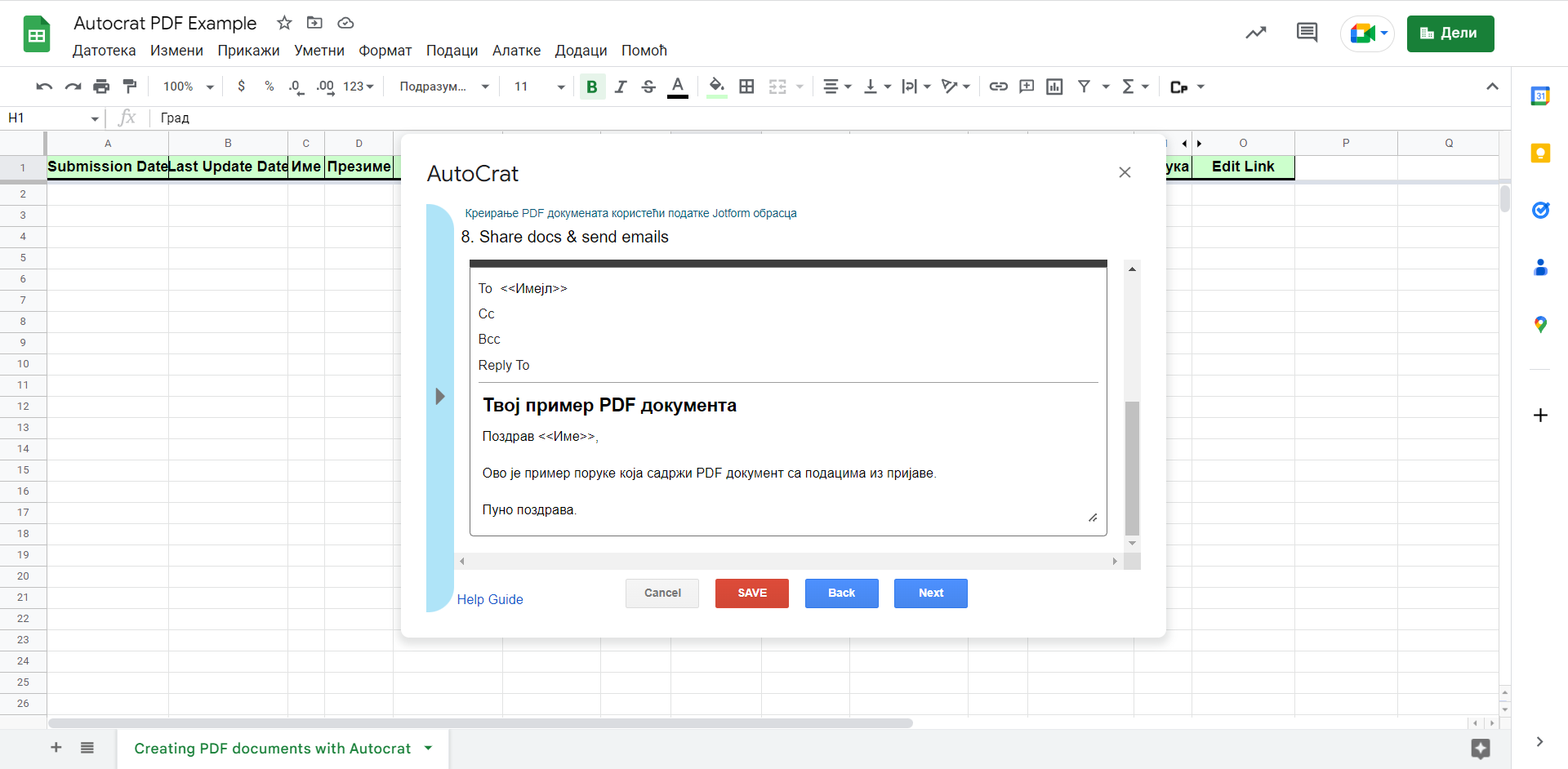The height and width of the screenshot is (769, 1568).
Task: Format as currency with dollar icon
Action: coord(241,87)
